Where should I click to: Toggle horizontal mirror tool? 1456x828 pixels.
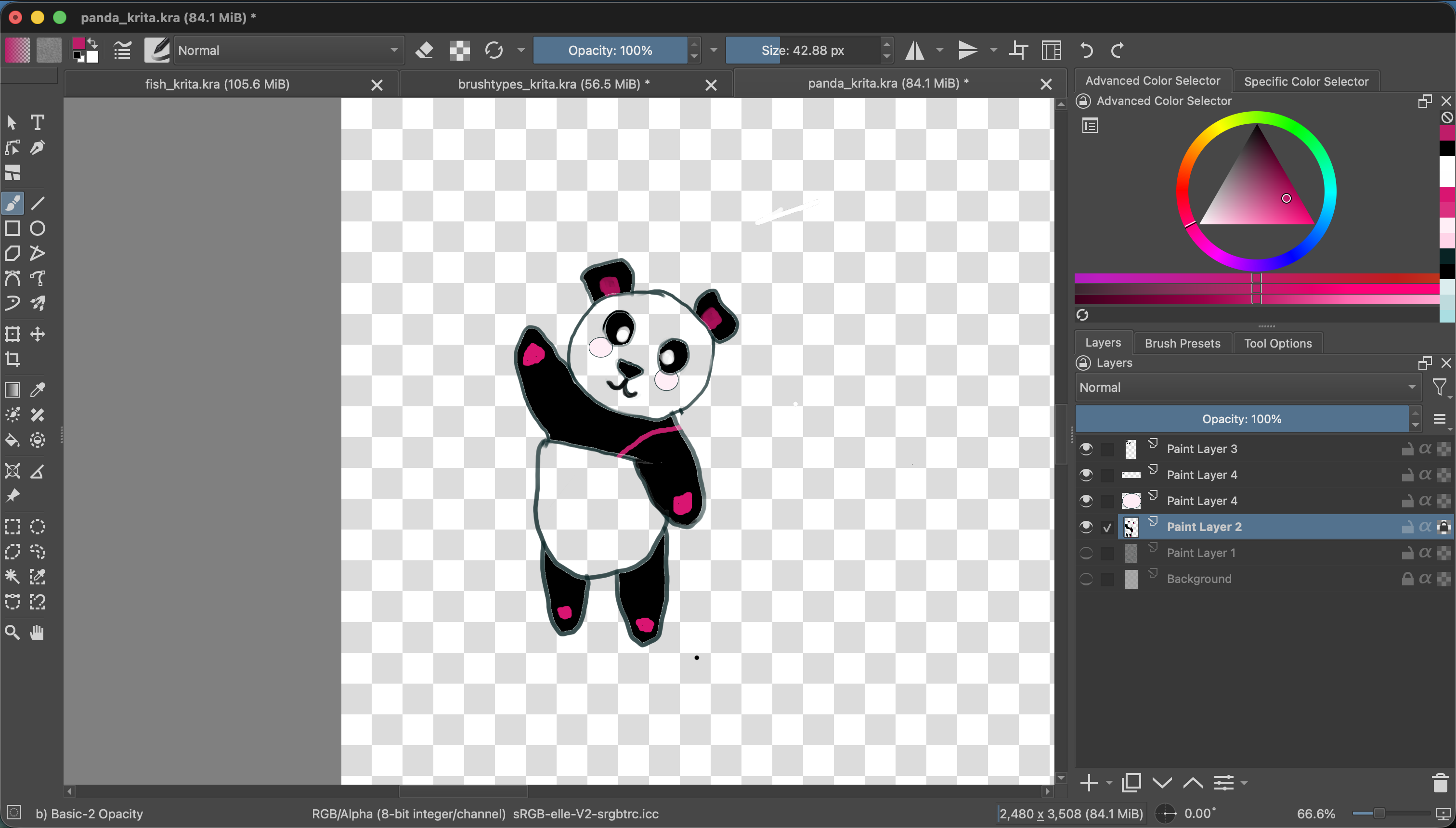pyautogui.click(x=914, y=50)
